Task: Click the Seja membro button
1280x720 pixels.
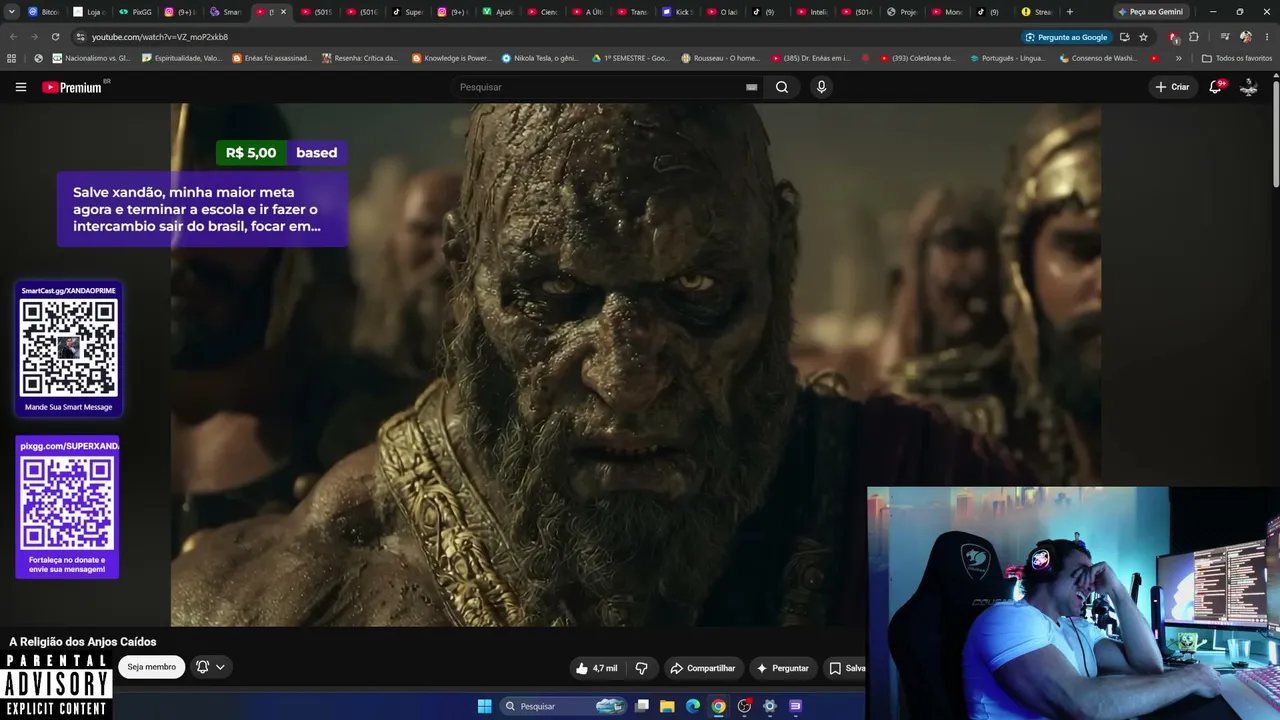Action: 152,667
